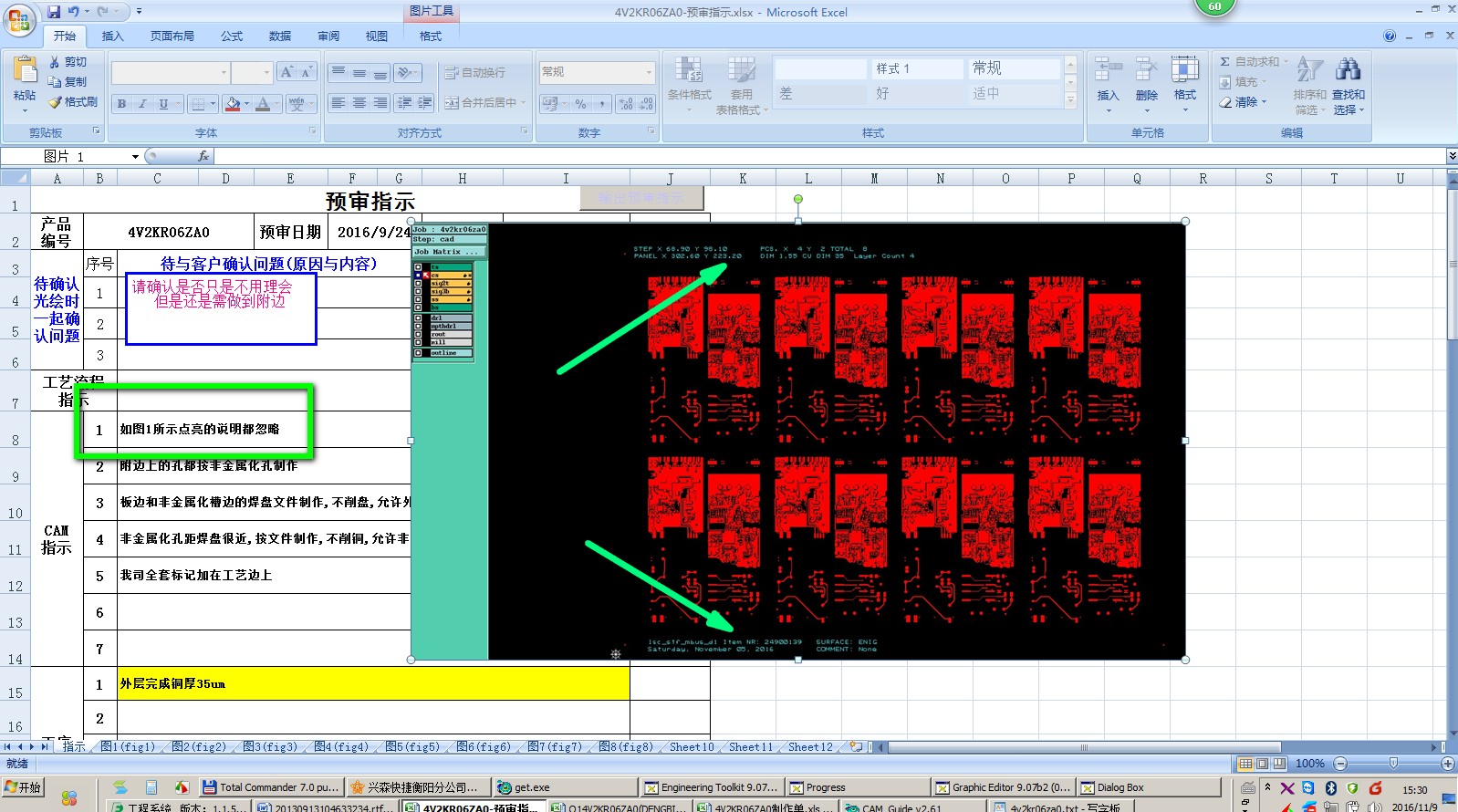Open the font name dropdown
The image size is (1458, 812).
pyautogui.click(x=224, y=72)
